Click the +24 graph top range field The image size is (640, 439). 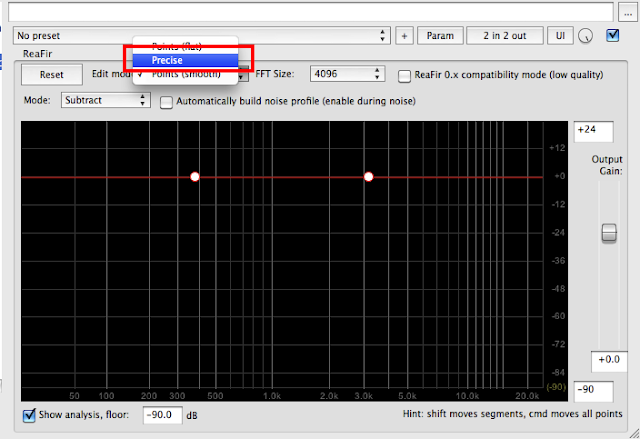593,131
